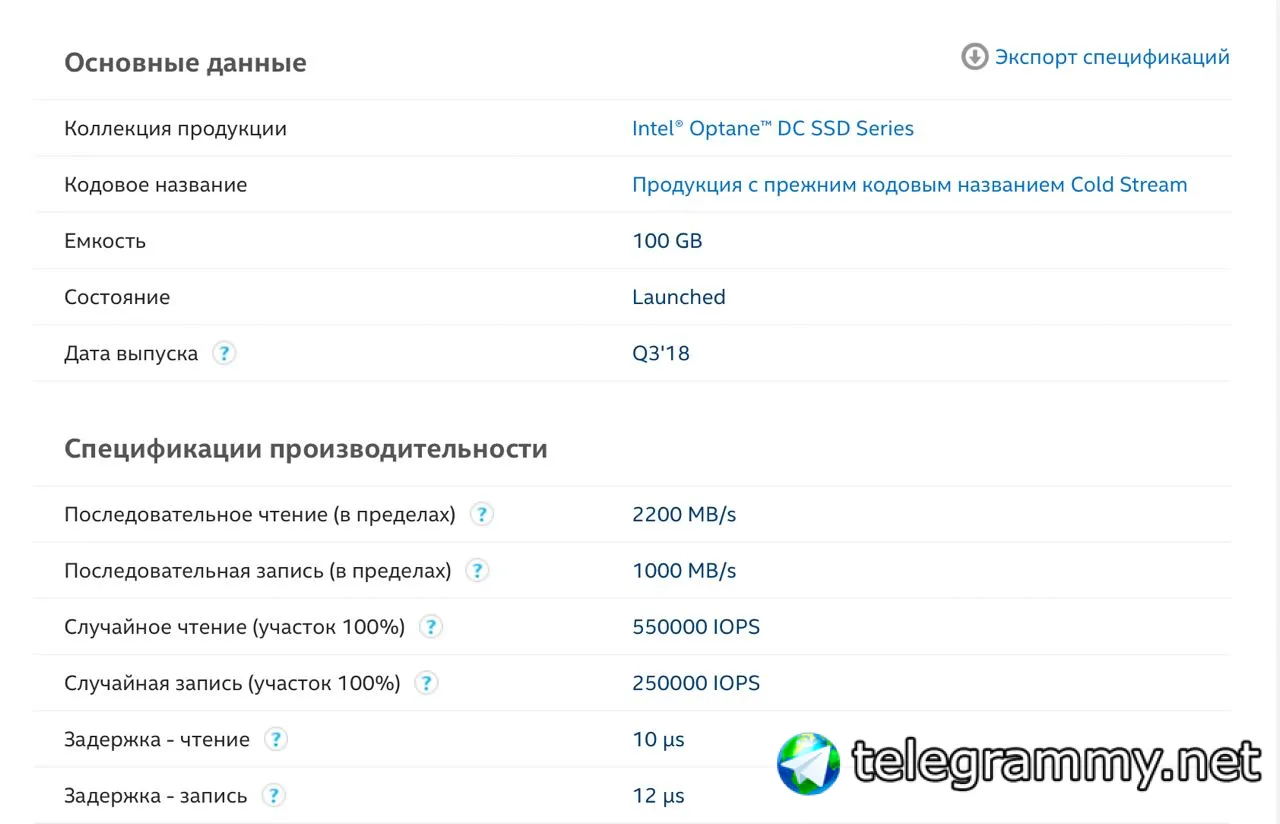Select the Спецификации производительности heading

[x=306, y=449]
